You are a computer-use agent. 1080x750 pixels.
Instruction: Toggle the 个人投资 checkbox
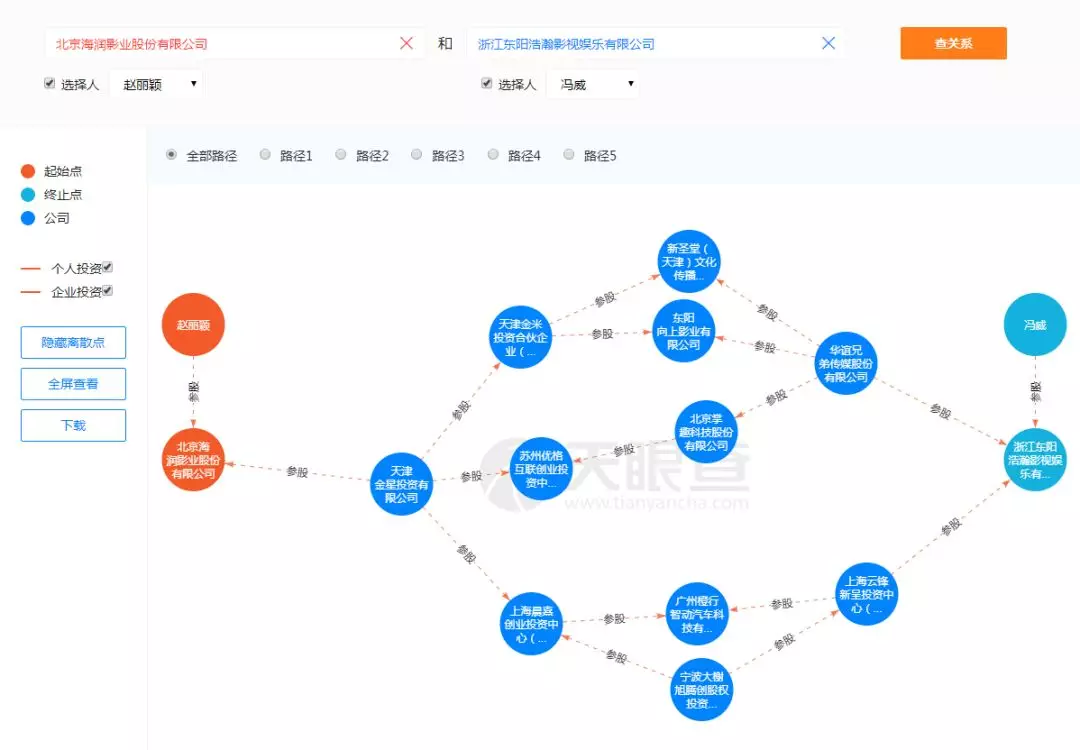pos(108,267)
